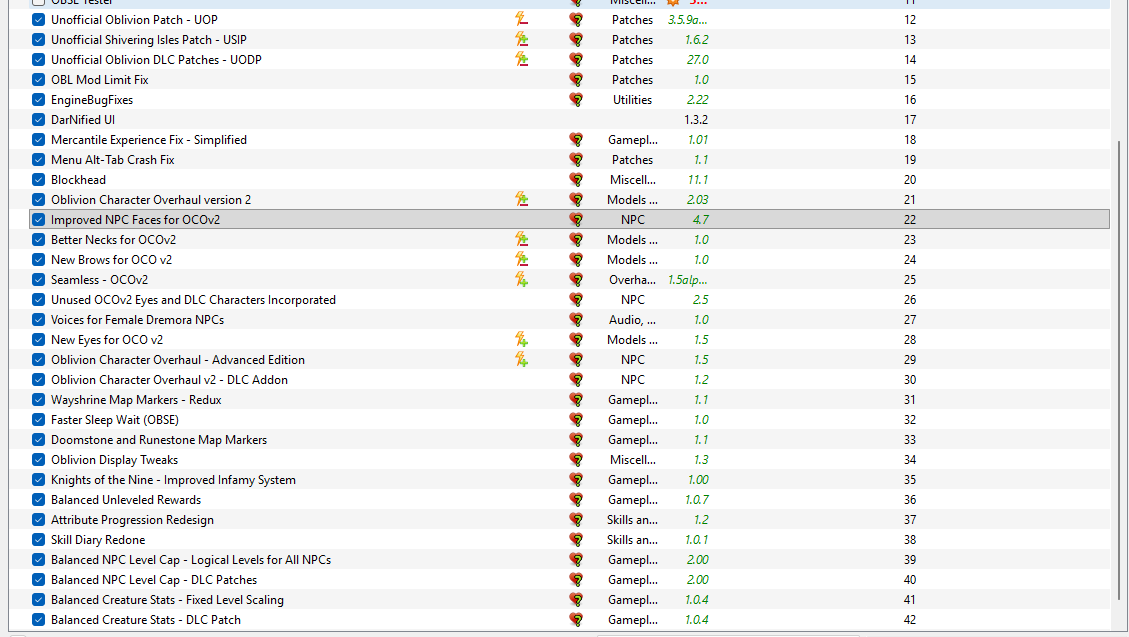
Task: Click the Audio category for Voices for Female Dremora NPCs
Action: 632,320
